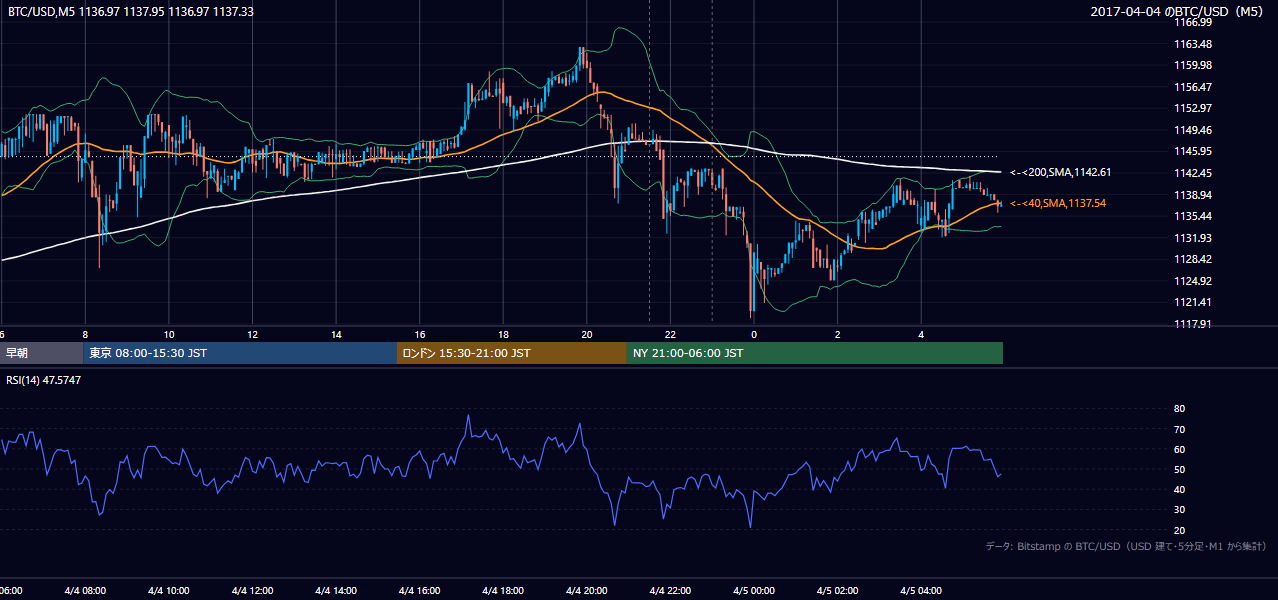
Task: Click RSI axis level 80
Action: tap(1179, 409)
